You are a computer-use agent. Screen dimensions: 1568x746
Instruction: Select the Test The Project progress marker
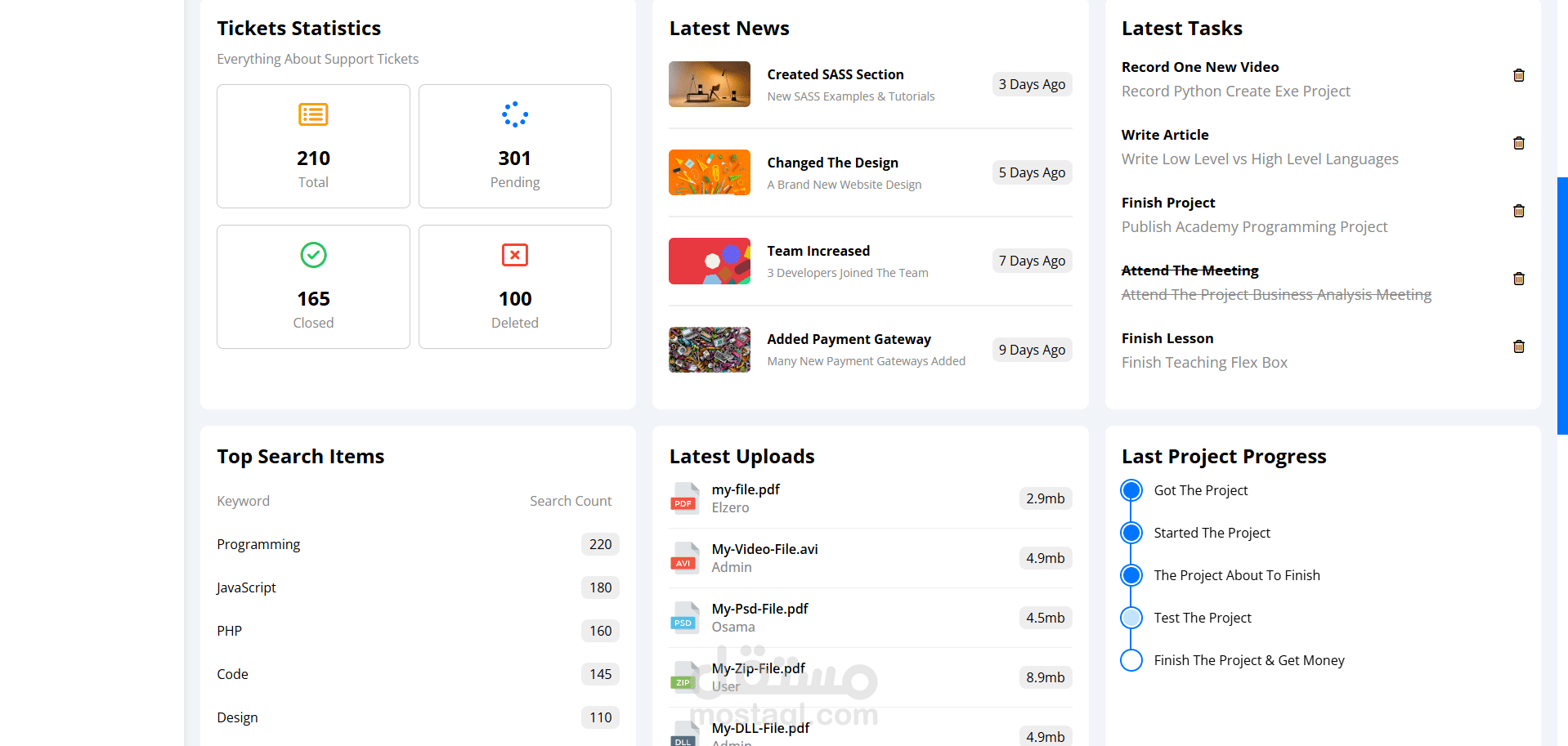[x=1131, y=618]
